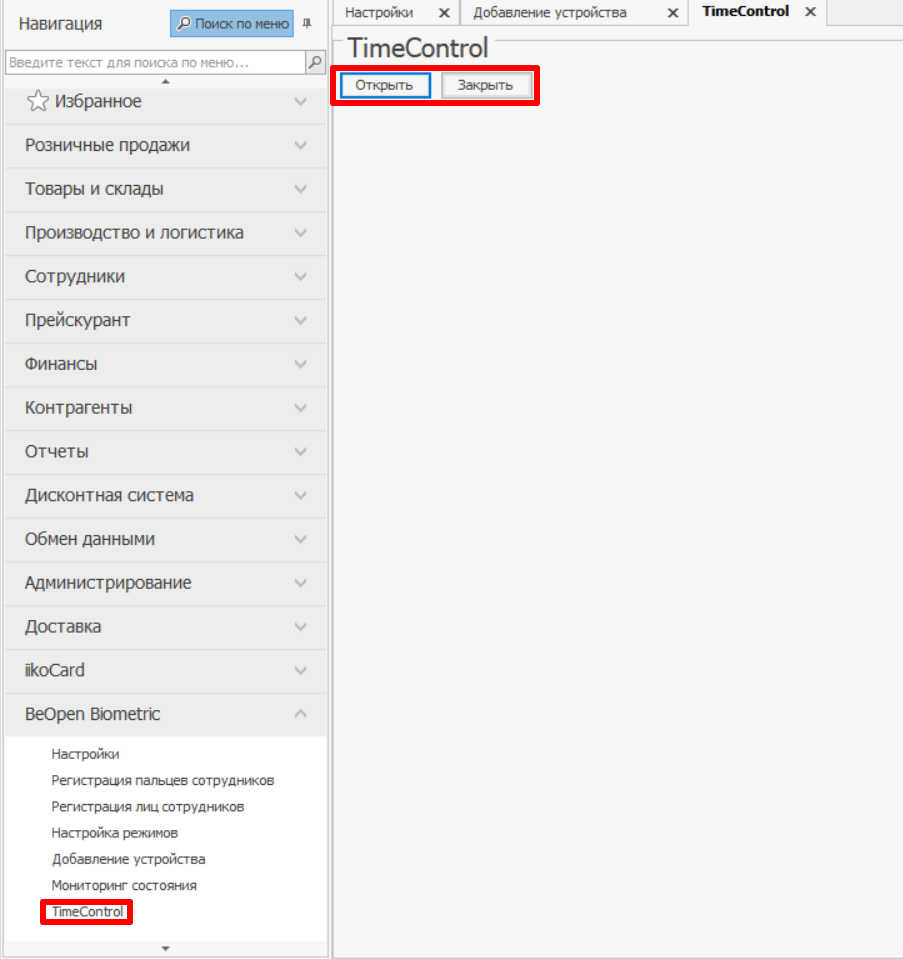Image resolution: width=903 pixels, height=959 pixels.
Task: Close the TimeControl tab
Action: [x=810, y=12]
